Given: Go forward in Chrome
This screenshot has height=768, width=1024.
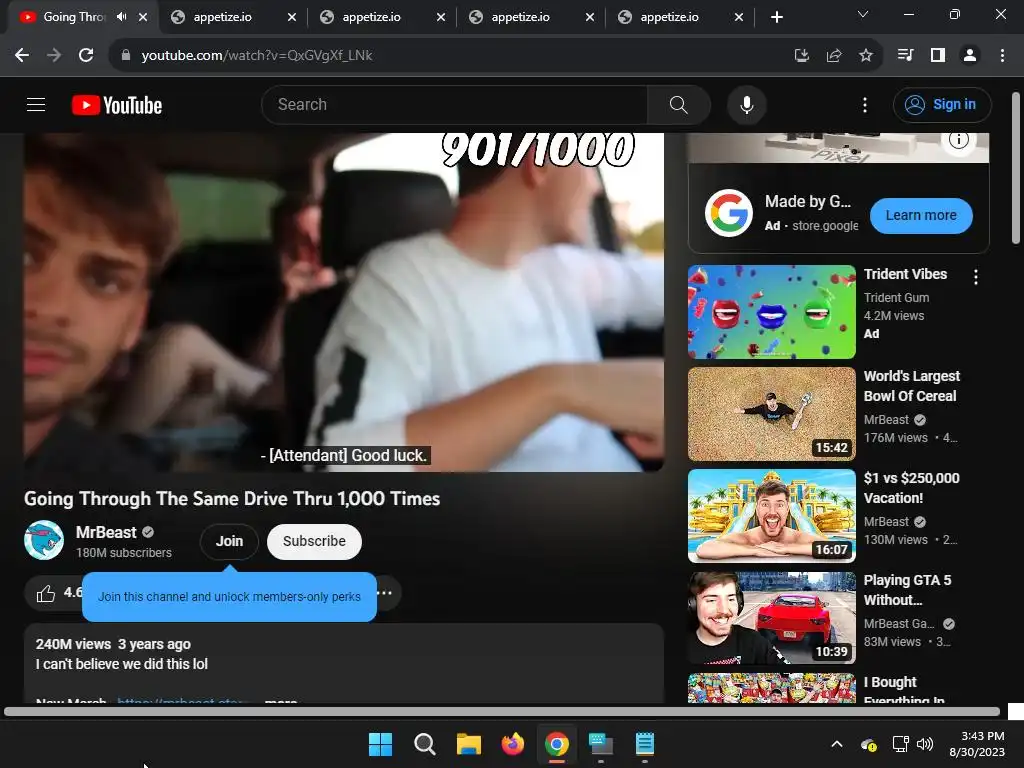Looking at the screenshot, I should click(54, 55).
